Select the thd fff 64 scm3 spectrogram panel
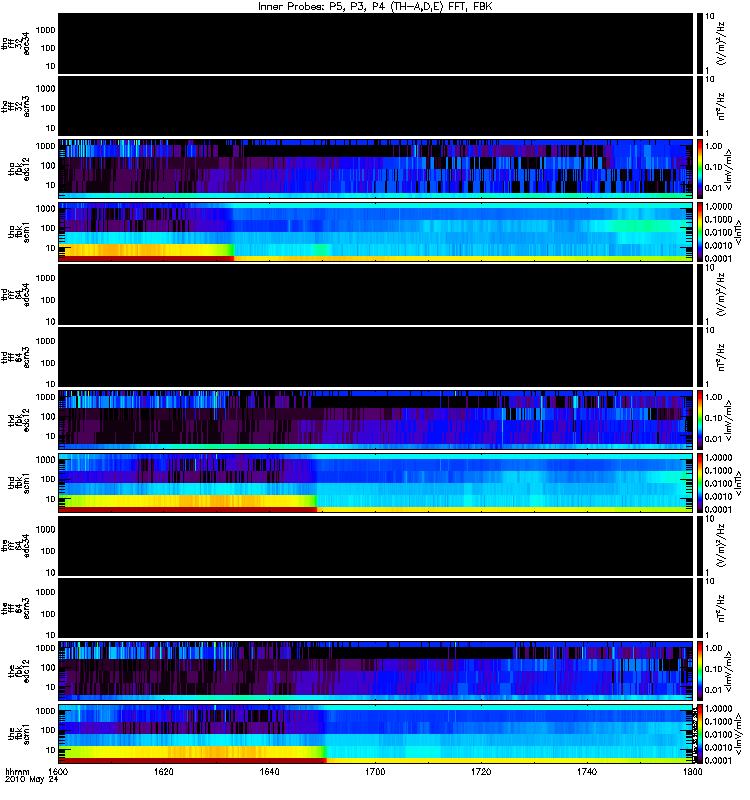 375,357
